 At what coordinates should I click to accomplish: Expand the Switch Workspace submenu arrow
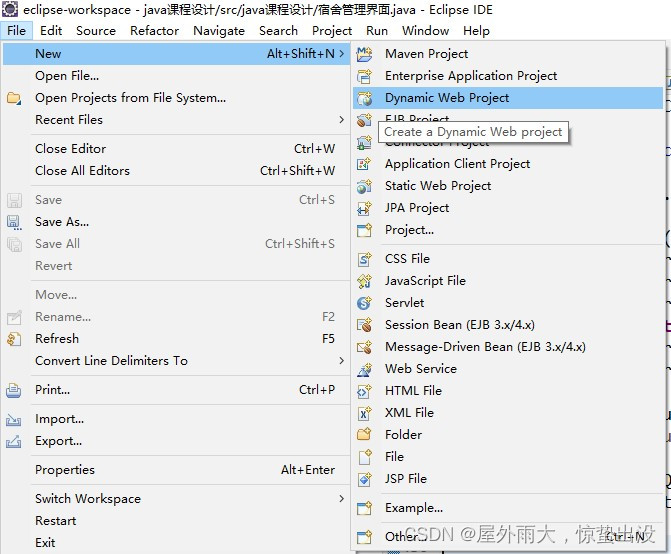tap(341, 499)
